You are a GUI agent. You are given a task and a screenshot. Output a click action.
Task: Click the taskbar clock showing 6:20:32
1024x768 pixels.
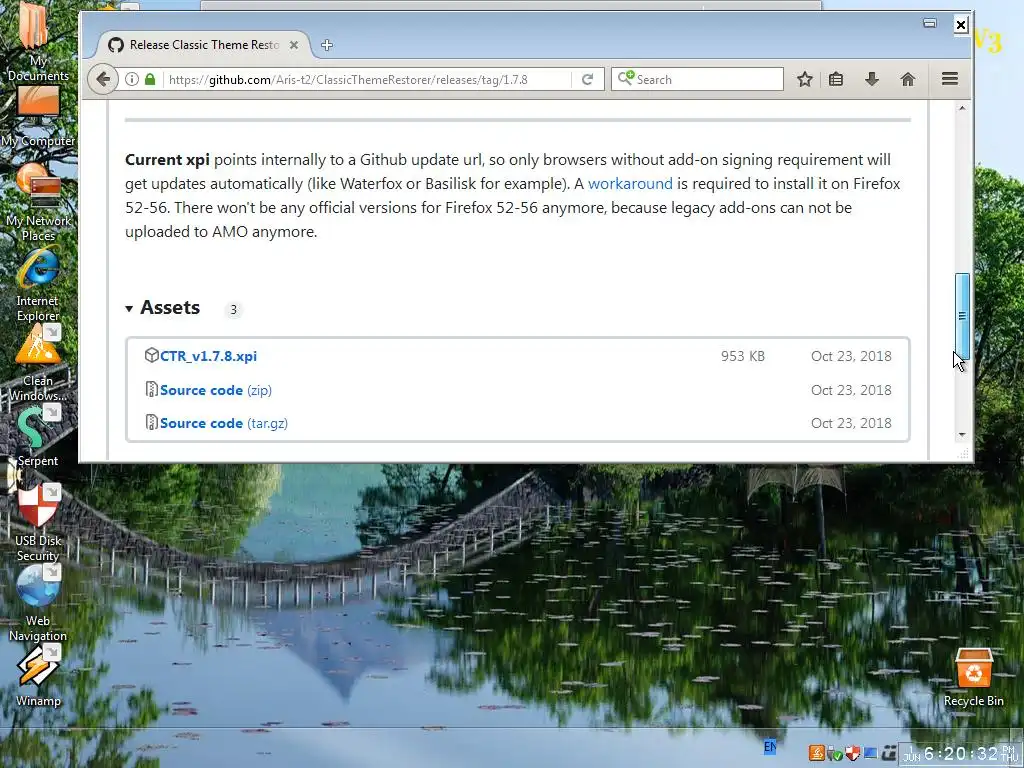(x=961, y=754)
